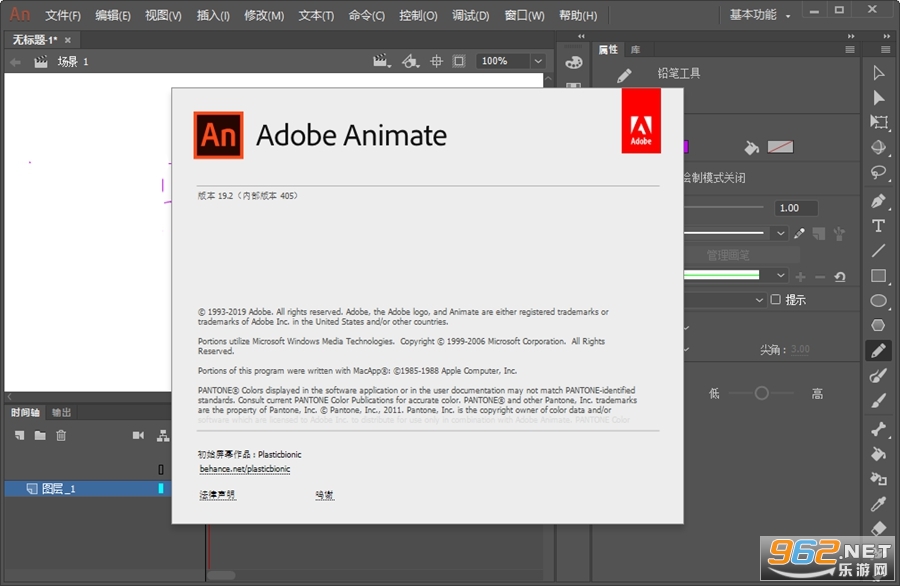
Task: Select the Paint Bucket tool in the toolbar
Action: 878,453
